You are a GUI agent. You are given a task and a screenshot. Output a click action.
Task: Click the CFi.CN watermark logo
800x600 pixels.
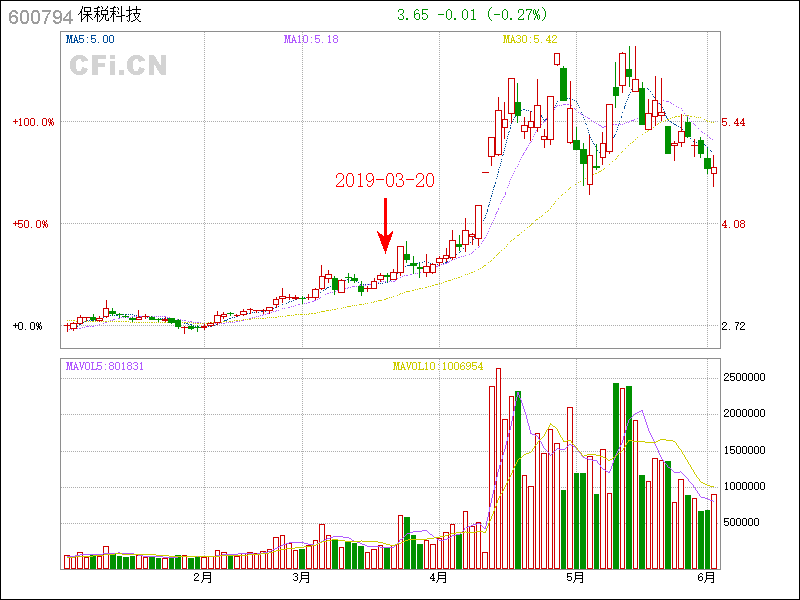118,66
